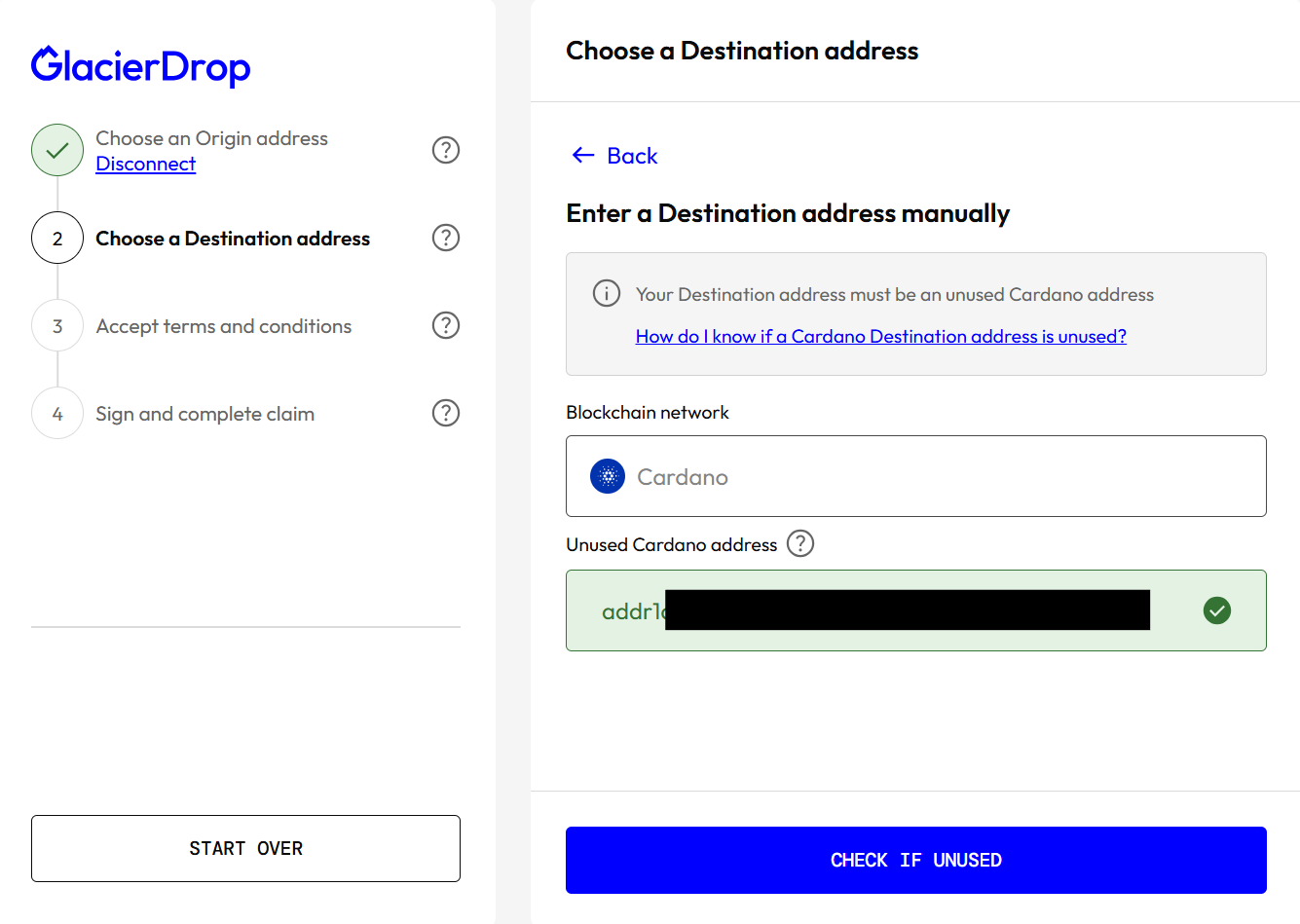Select step 2 circle in the sidebar
The width and height of the screenshot is (1300, 924).
pyautogui.click(x=57, y=238)
